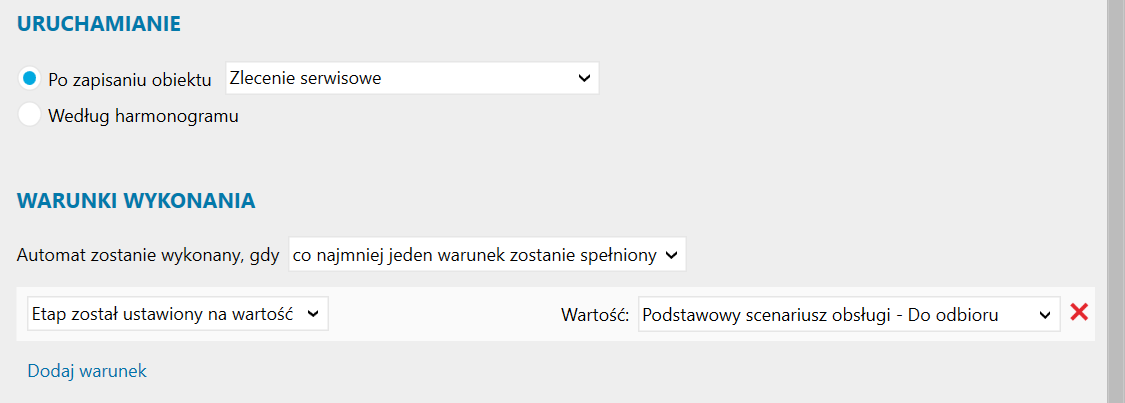Click the vertical scrollbar on the right
Screen dimensions: 1125x403
tap(1116, 200)
